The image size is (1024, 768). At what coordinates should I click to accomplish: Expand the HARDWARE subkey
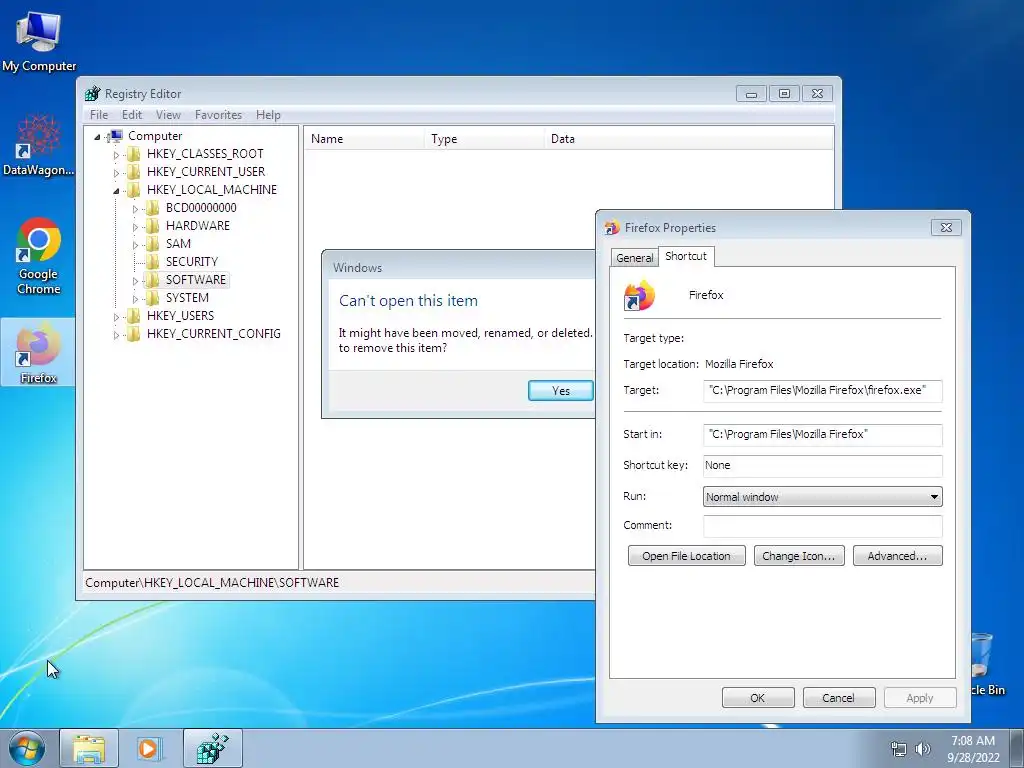point(135,227)
